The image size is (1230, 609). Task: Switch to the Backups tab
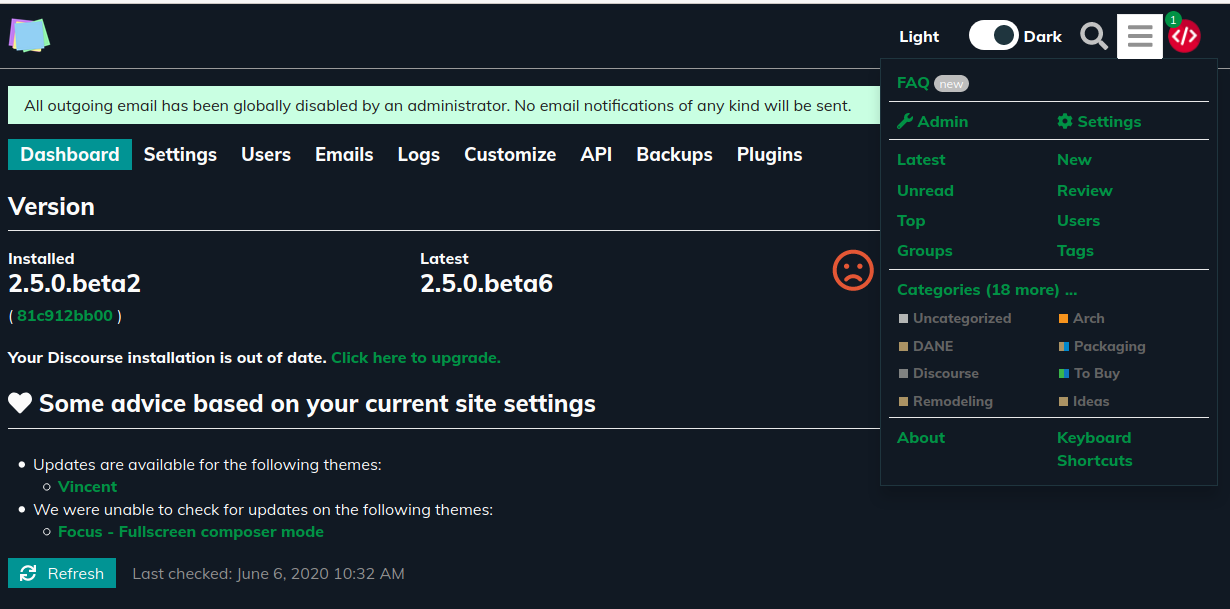click(x=674, y=155)
